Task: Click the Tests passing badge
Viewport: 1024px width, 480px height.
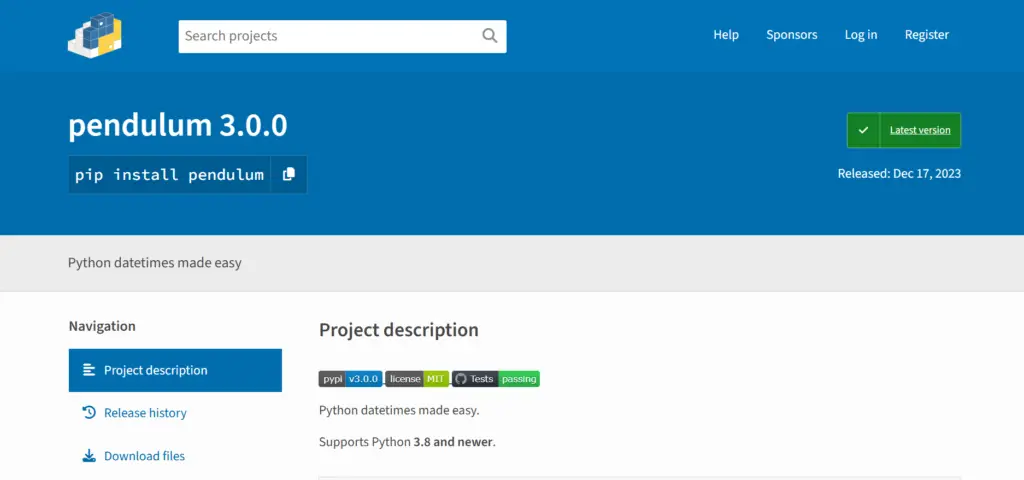Action: click(496, 379)
